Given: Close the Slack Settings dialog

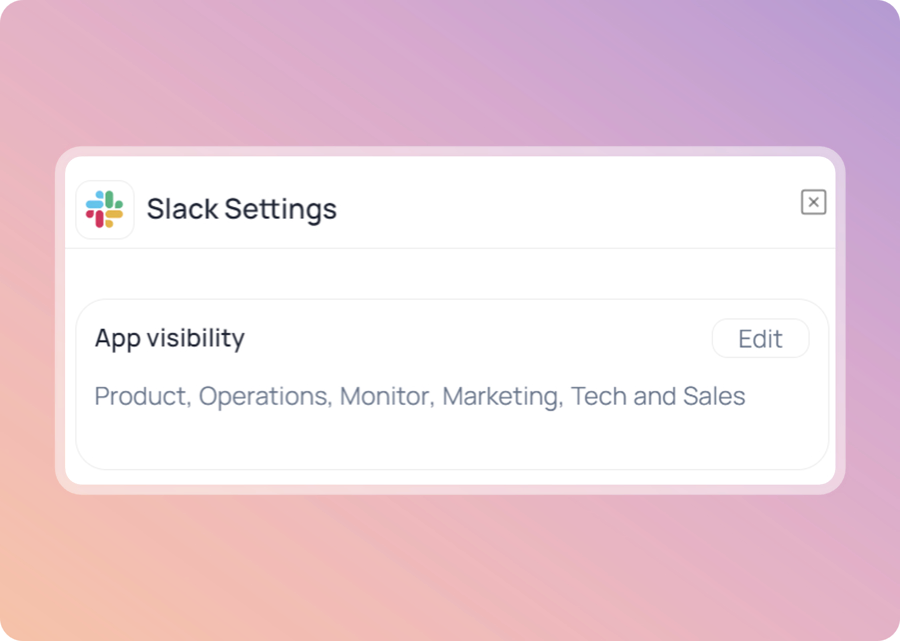Looking at the screenshot, I should 814,203.
